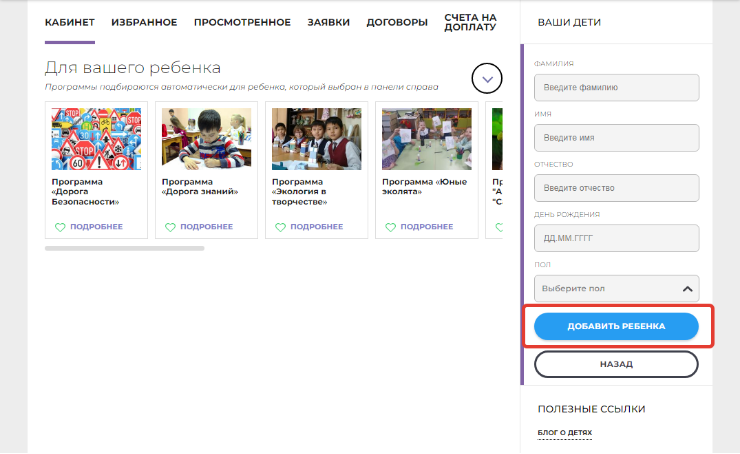Open the Дорога знаний program thumbnail

206,139
